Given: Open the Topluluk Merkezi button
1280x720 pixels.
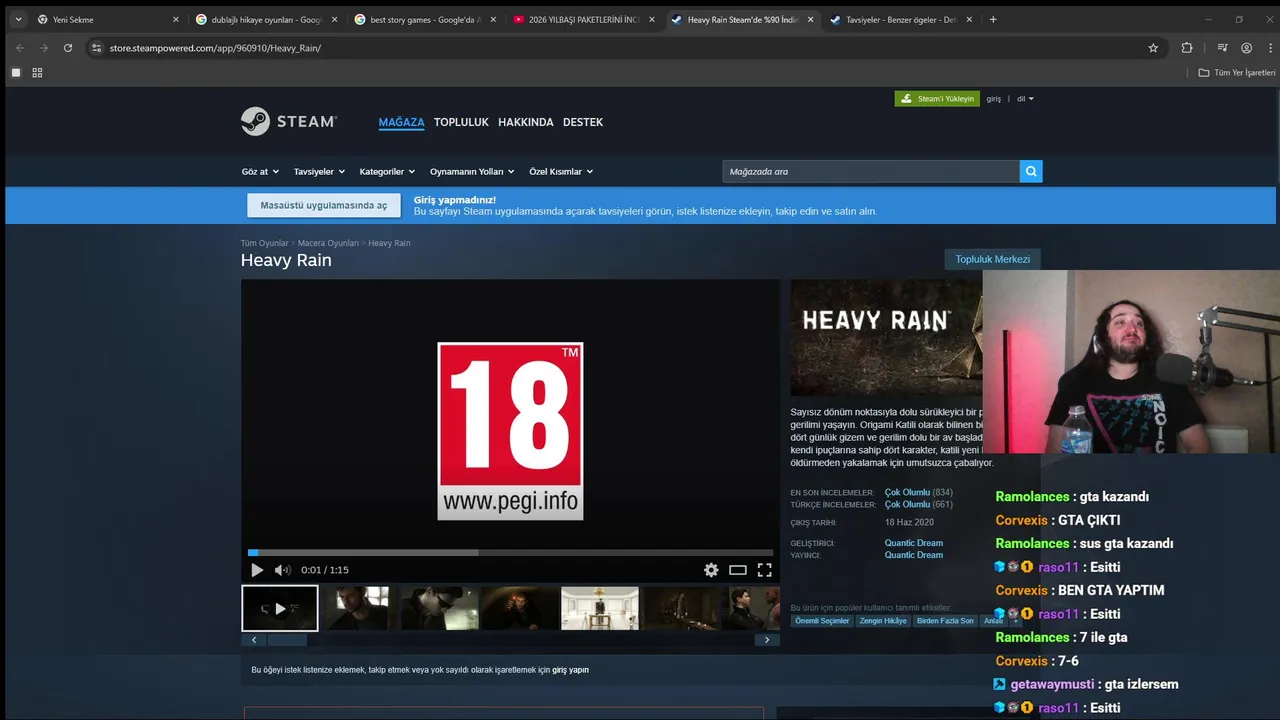Looking at the screenshot, I should (992, 259).
